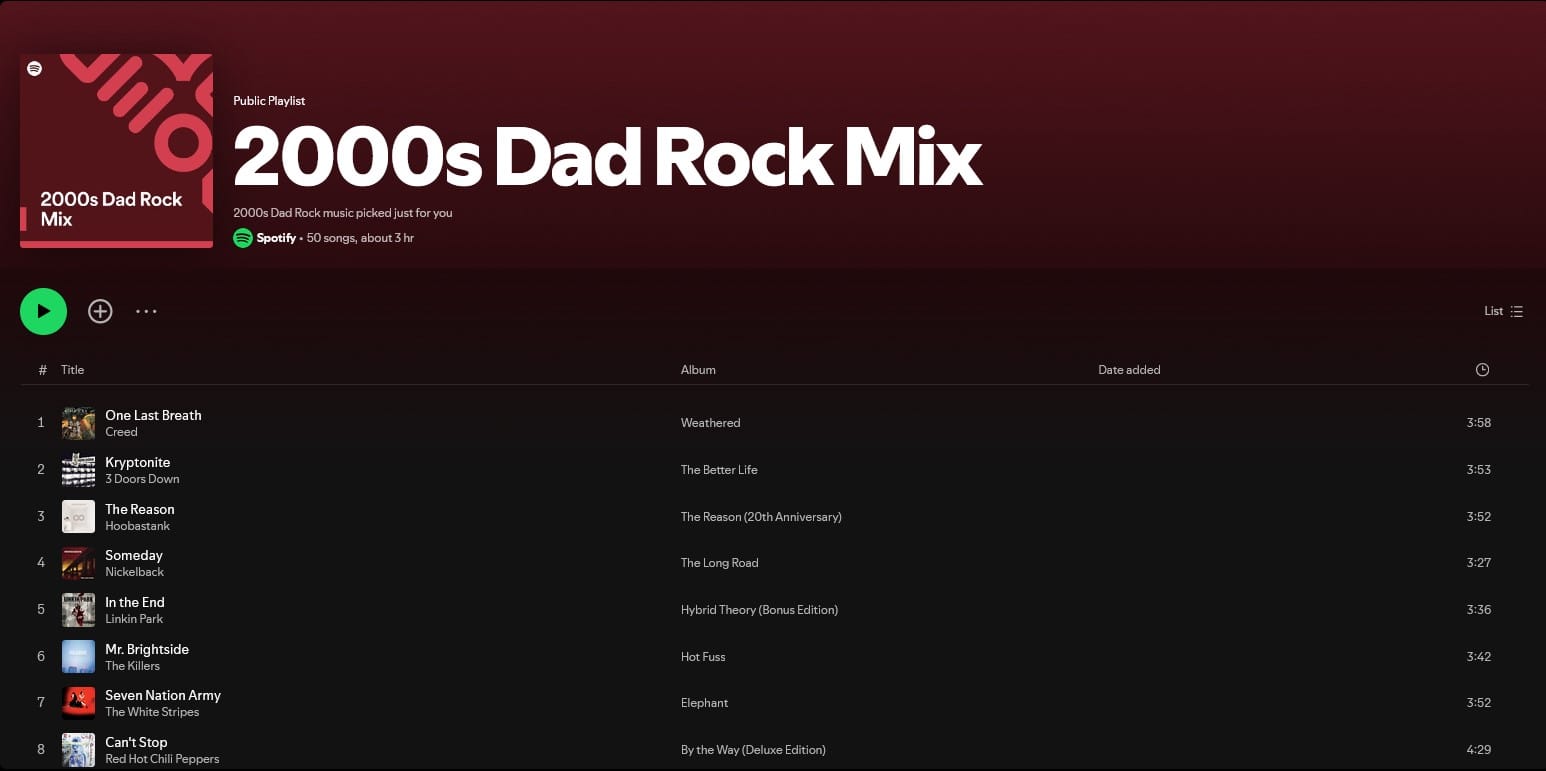This screenshot has height=771, width=1546.
Task: Click the duration clock column header
Action: point(1482,370)
